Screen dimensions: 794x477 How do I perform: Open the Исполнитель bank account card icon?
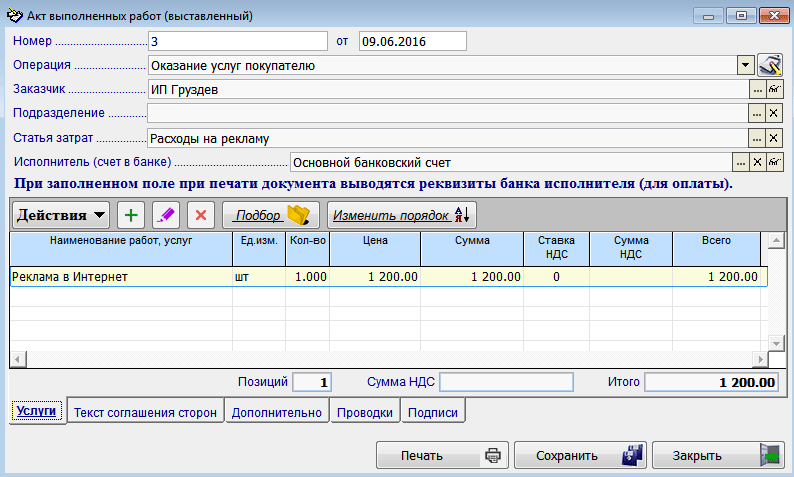pos(775,163)
